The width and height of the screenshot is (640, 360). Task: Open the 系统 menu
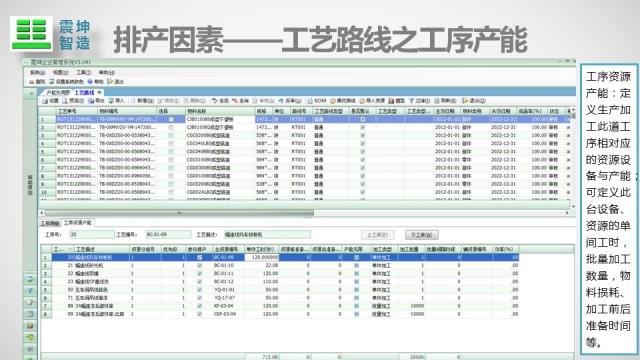click(38, 73)
